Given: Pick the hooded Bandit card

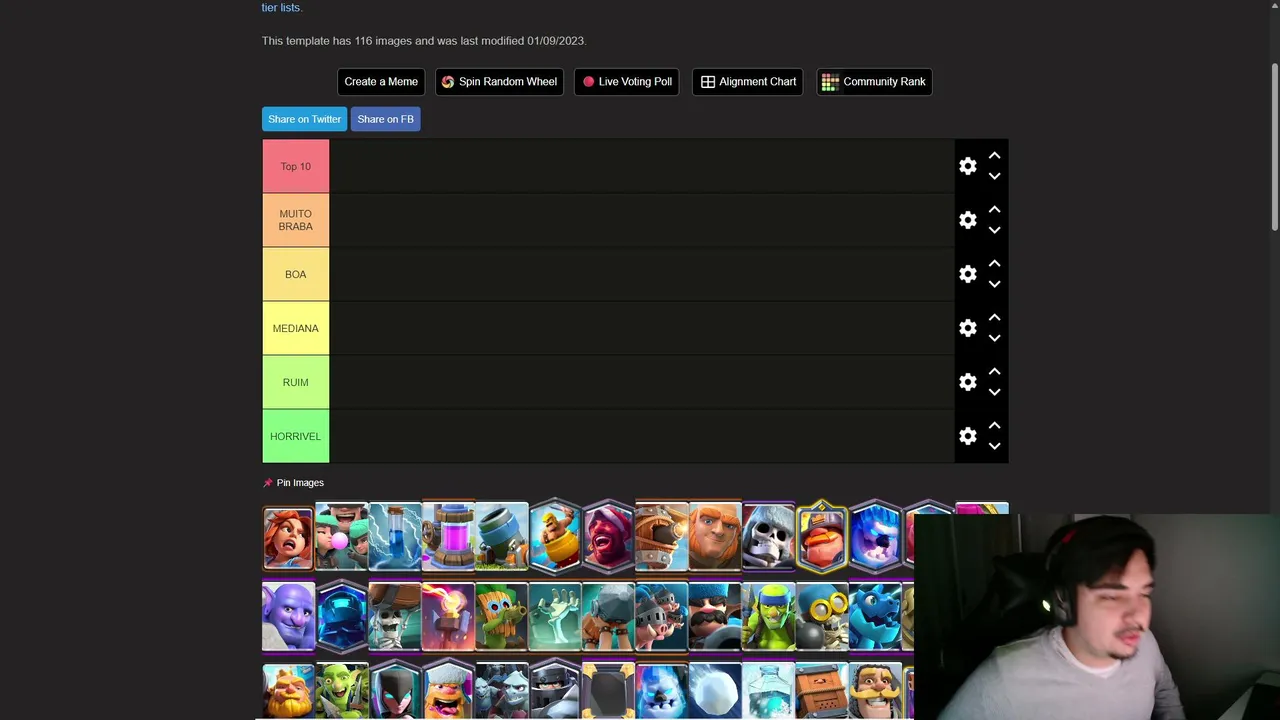Looking at the screenshot, I should tap(395, 691).
